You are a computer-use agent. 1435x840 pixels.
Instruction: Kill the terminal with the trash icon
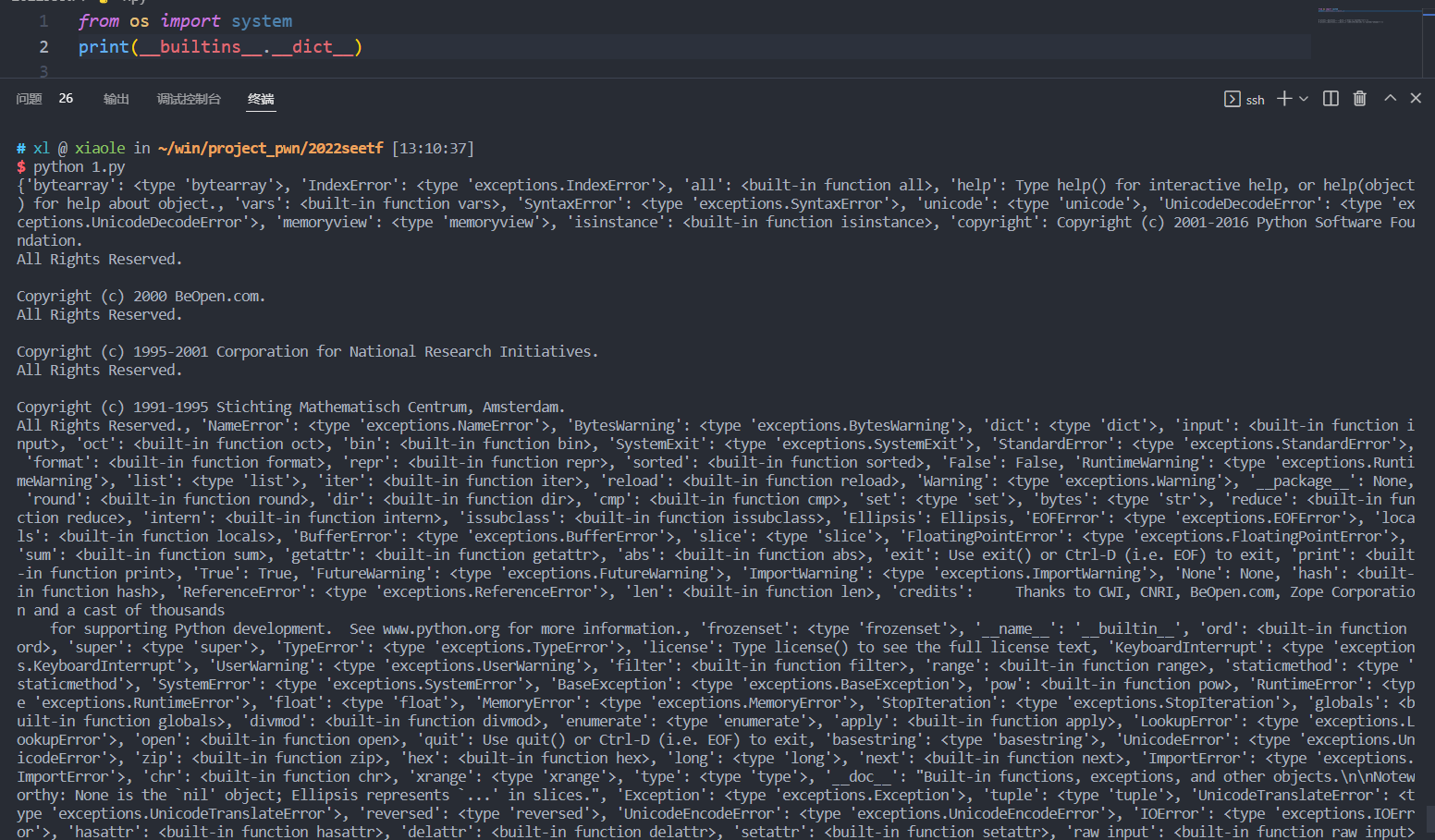[1359, 98]
